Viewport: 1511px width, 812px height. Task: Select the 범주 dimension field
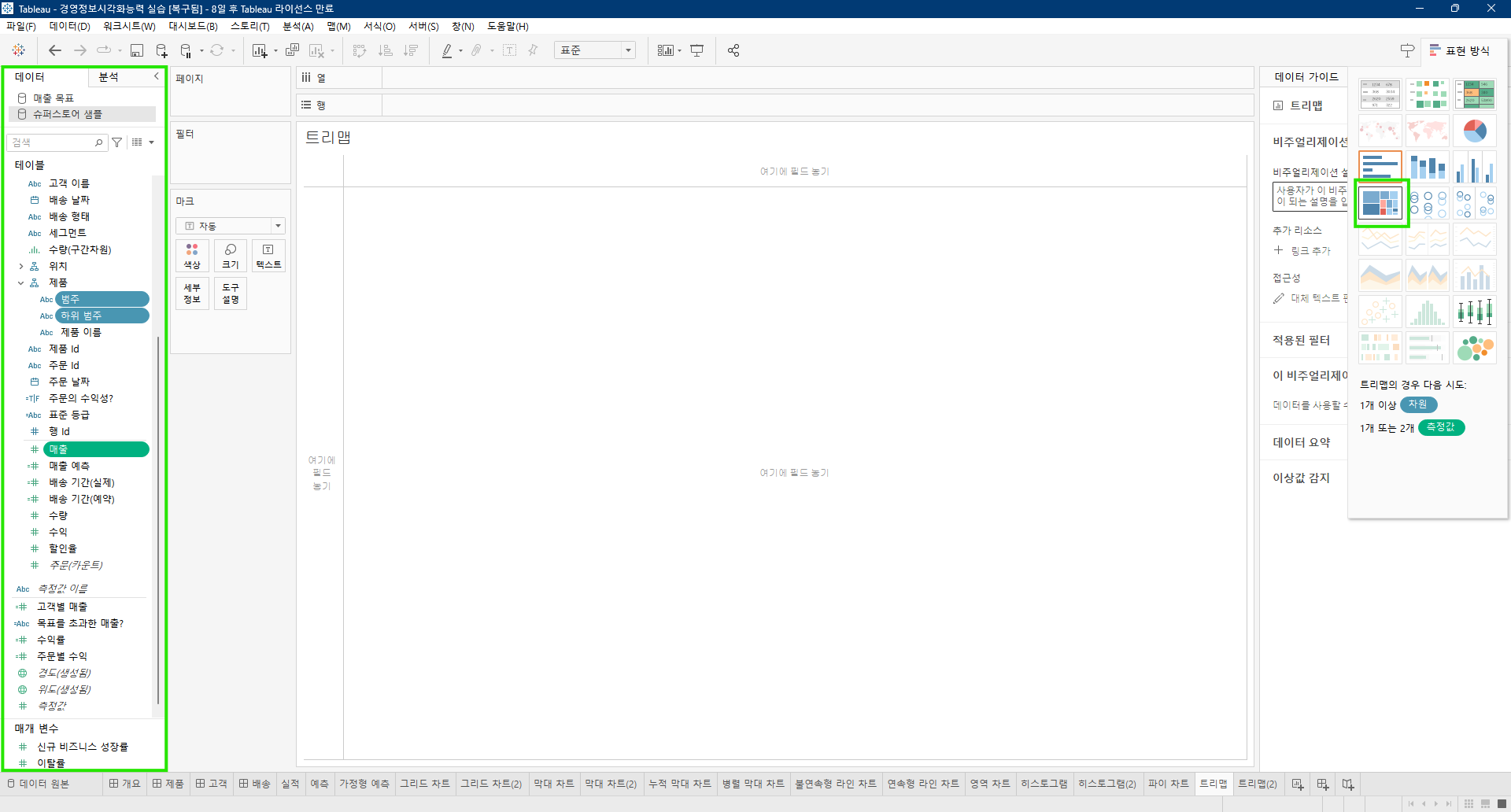pos(102,299)
